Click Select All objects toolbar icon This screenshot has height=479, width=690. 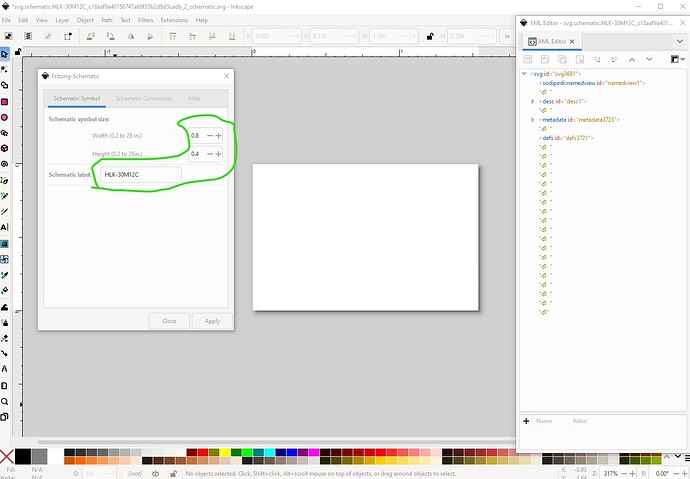coord(8,36)
